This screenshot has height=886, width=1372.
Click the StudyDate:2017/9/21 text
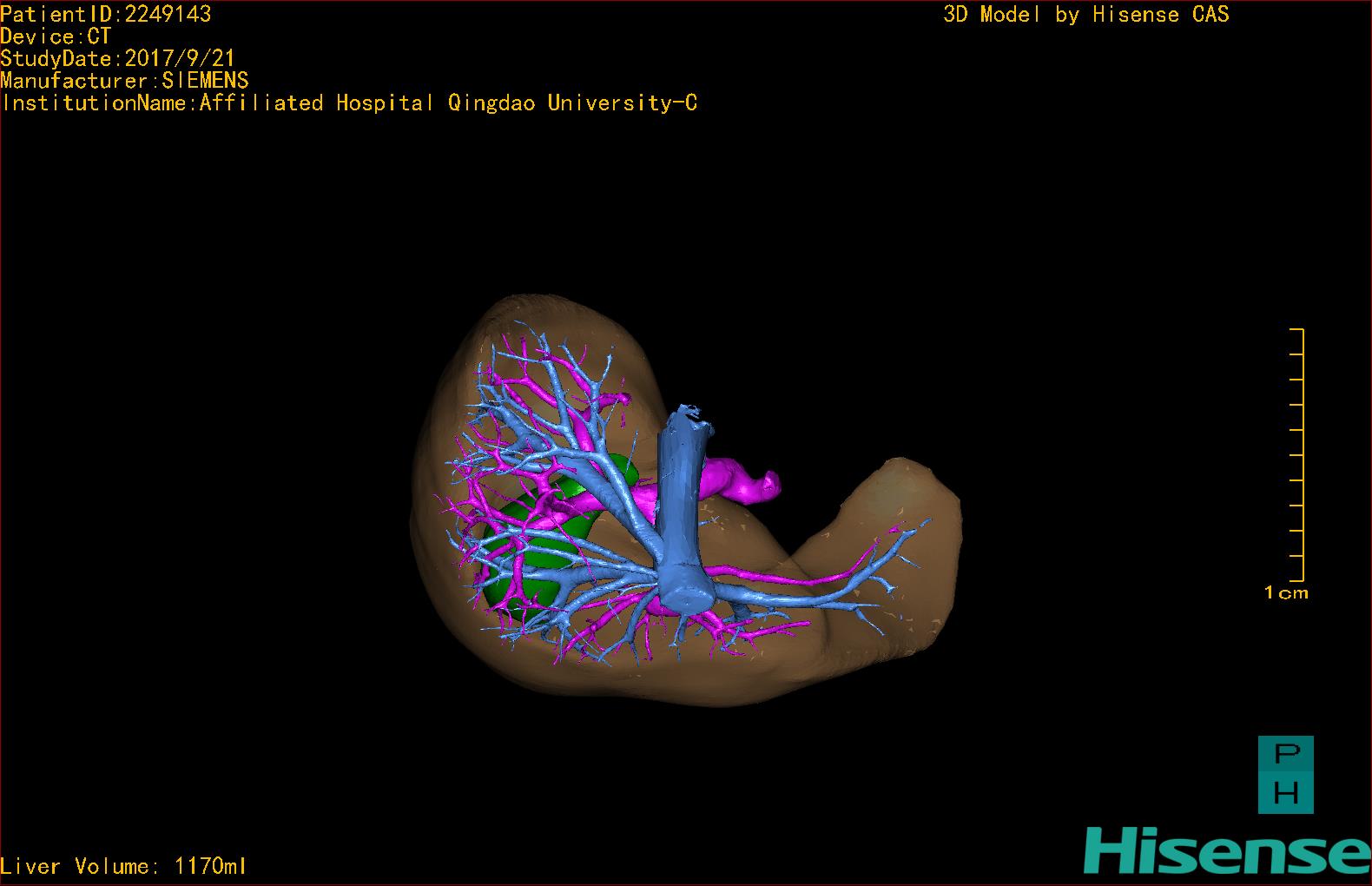tap(118, 58)
